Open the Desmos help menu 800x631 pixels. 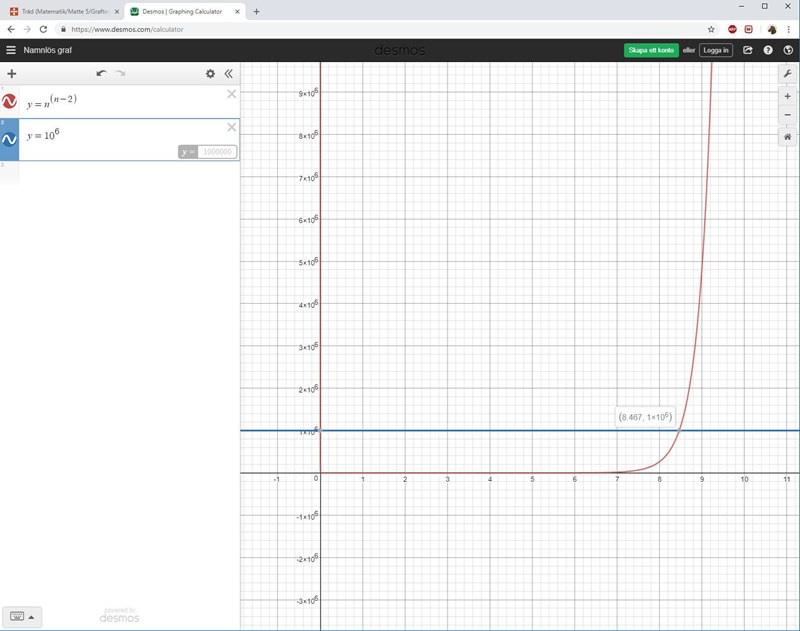click(768, 50)
